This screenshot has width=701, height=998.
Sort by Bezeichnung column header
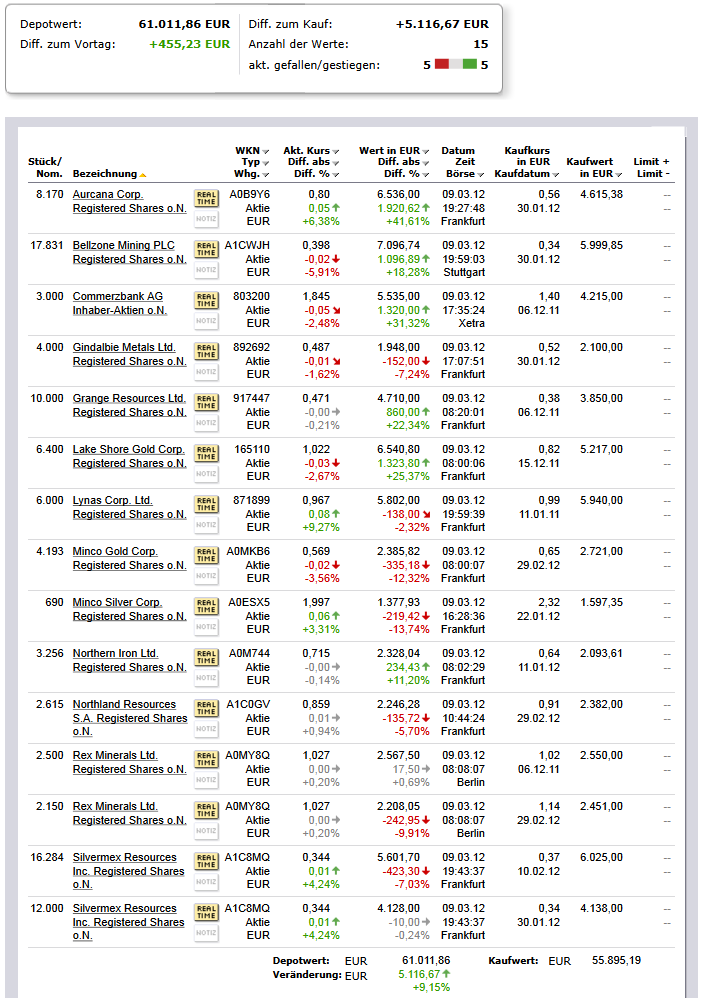[x=110, y=174]
